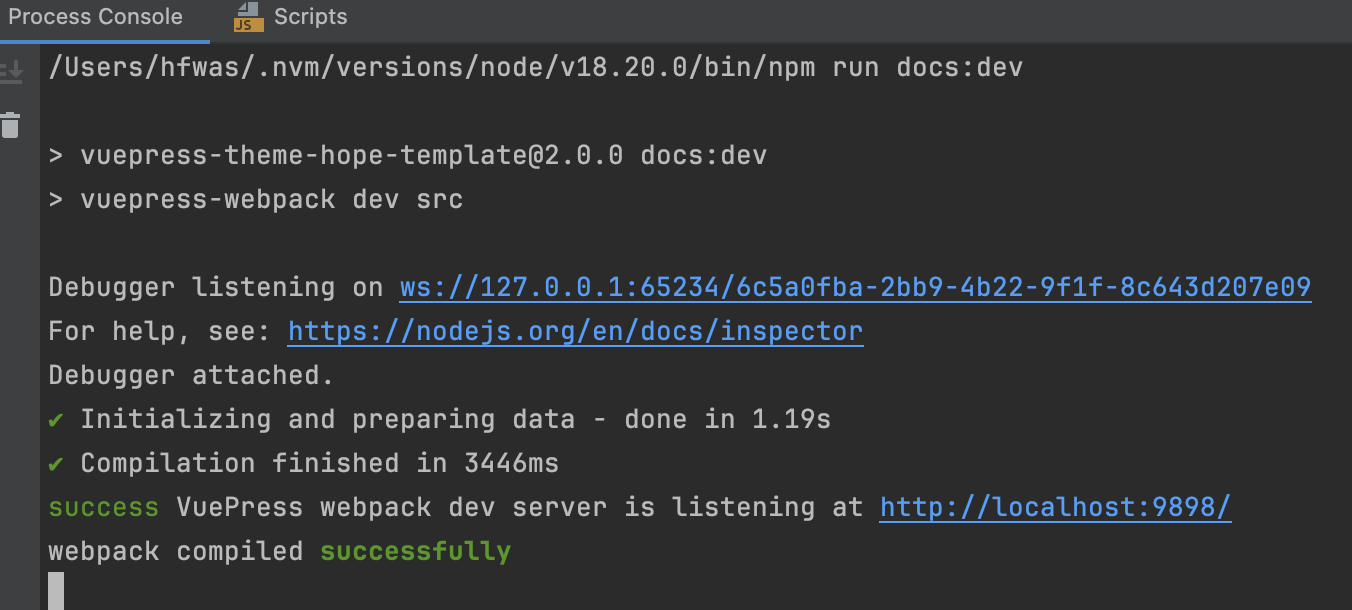Viewport: 1352px width, 610px height.
Task: Open the ws://127.0.0.1:65234 debugger link
Action: coord(855,288)
